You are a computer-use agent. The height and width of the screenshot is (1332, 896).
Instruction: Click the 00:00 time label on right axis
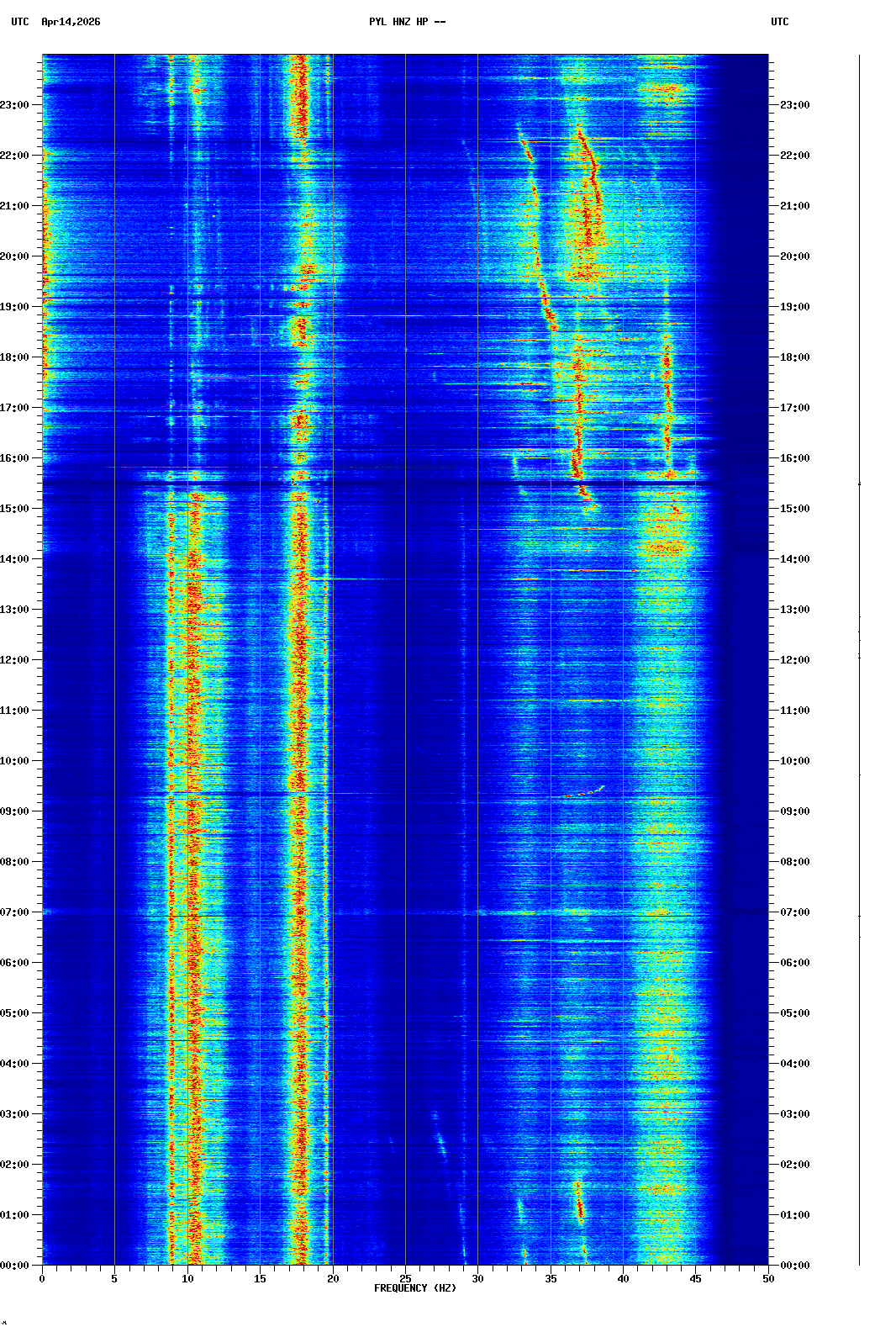(794, 1266)
